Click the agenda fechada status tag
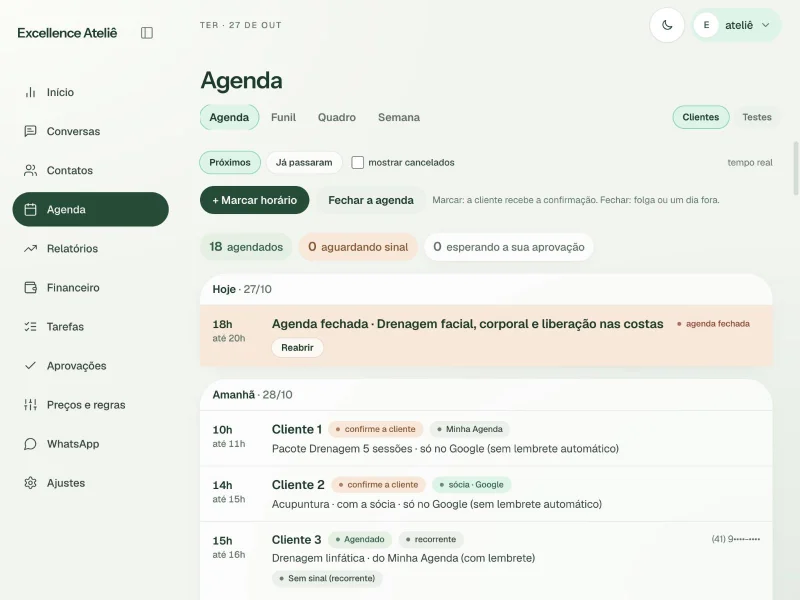The width and height of the screenshot is (800, 600). coord(713,324)
